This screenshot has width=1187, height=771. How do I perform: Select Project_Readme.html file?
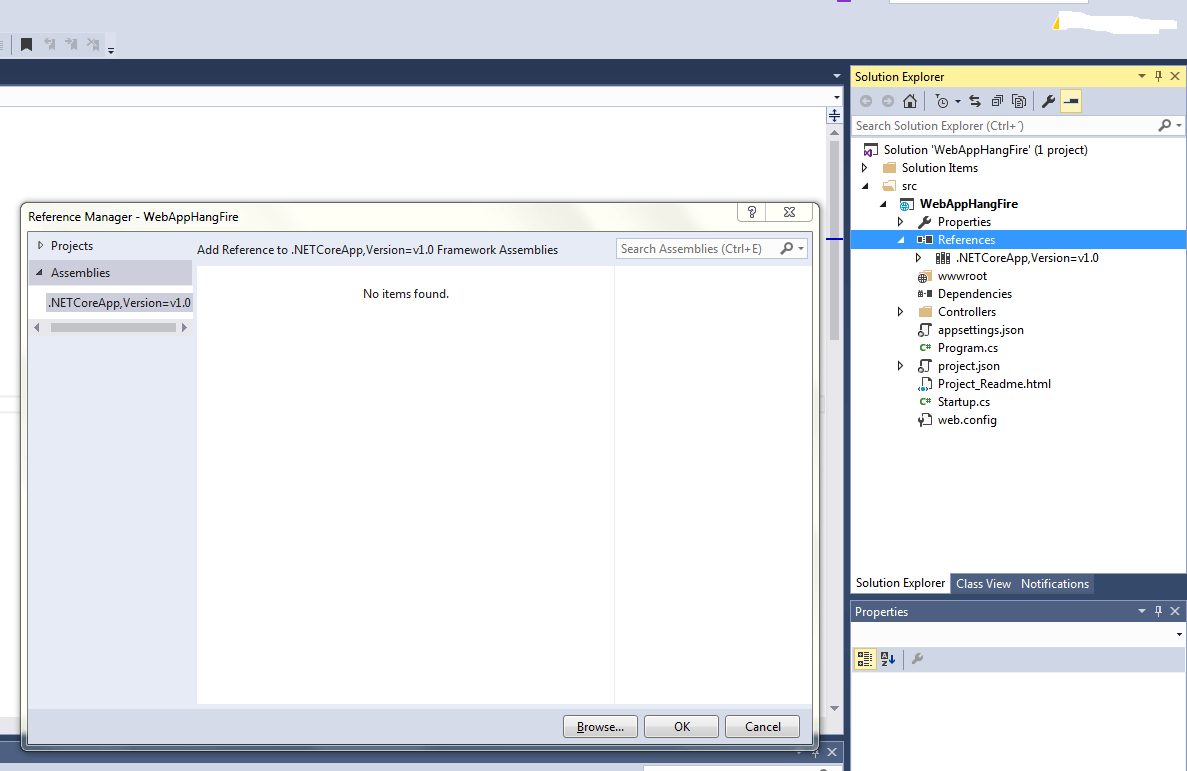(x=994, y=384)
